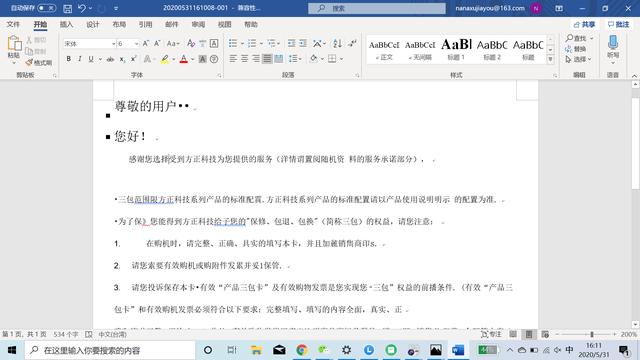
Task: Click the Save disk icon
Action: click(68, 8)
